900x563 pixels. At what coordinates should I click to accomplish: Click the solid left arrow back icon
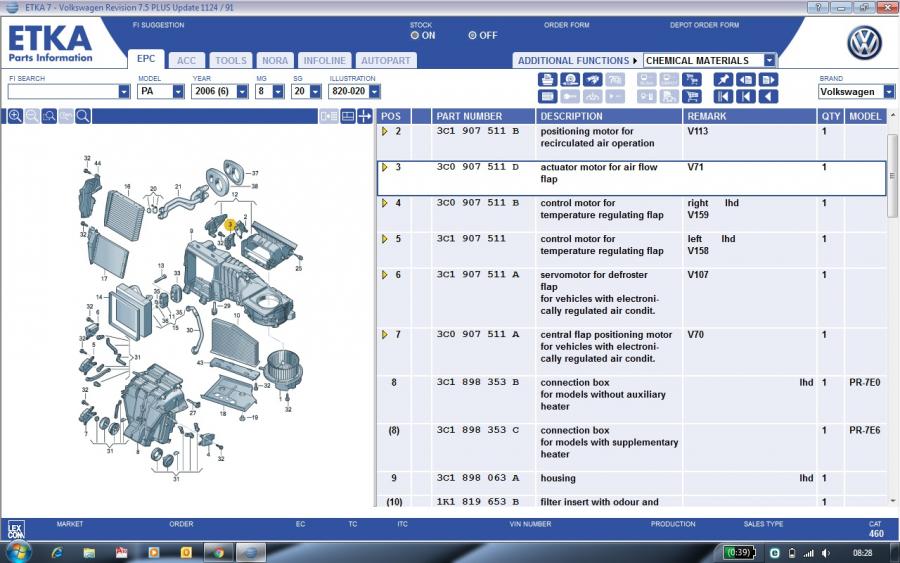point(768,97)
